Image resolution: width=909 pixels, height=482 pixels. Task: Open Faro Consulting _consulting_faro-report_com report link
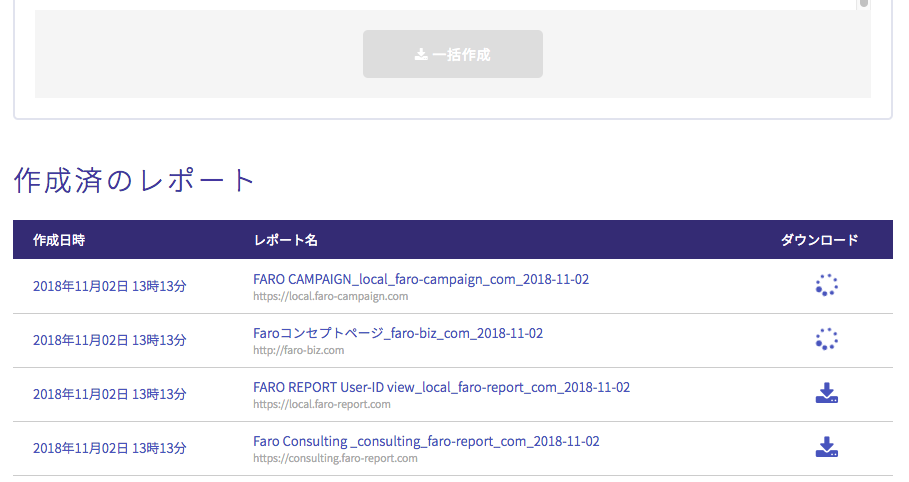tap(426, 441)
